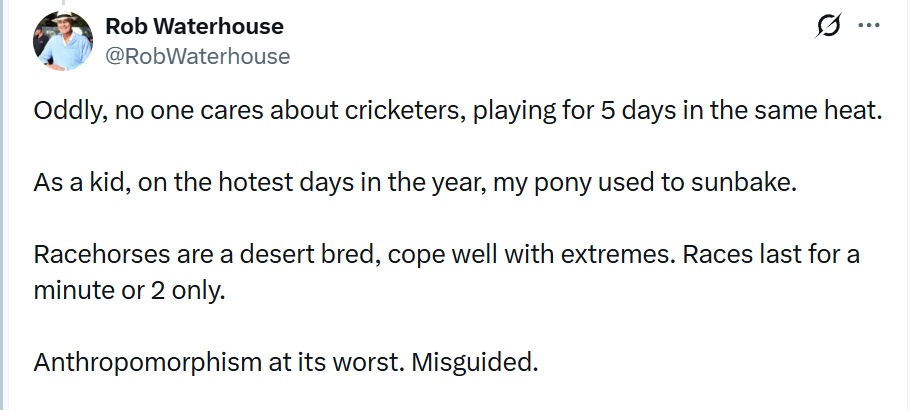Click the cricketers sentence in the tweet

(x=459, y=112)
